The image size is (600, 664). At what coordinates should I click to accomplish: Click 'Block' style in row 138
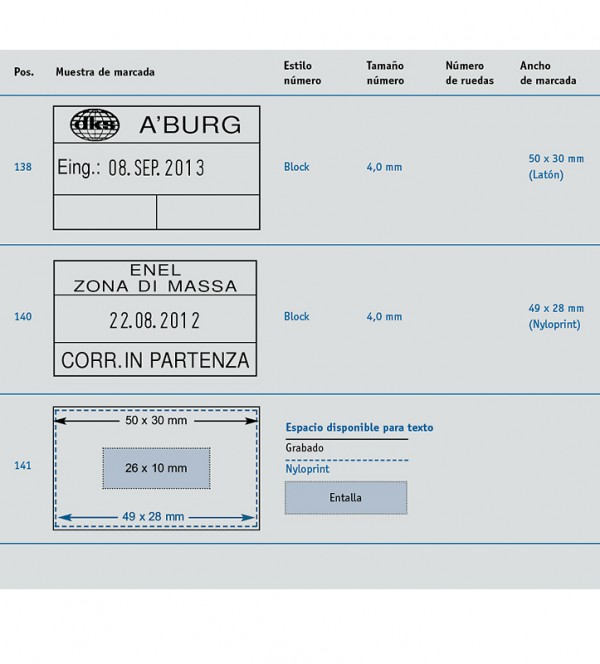pyautogui.click(x=296, y=167)
